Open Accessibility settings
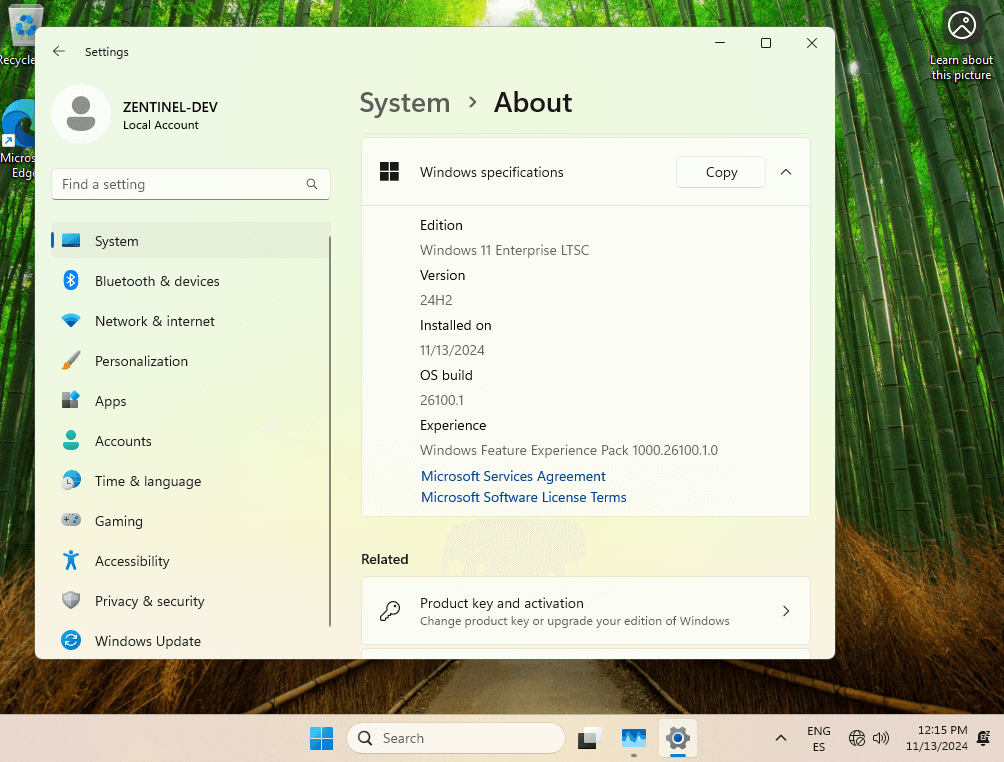The height and width of the screenshot is (762, 1004). 133,561
